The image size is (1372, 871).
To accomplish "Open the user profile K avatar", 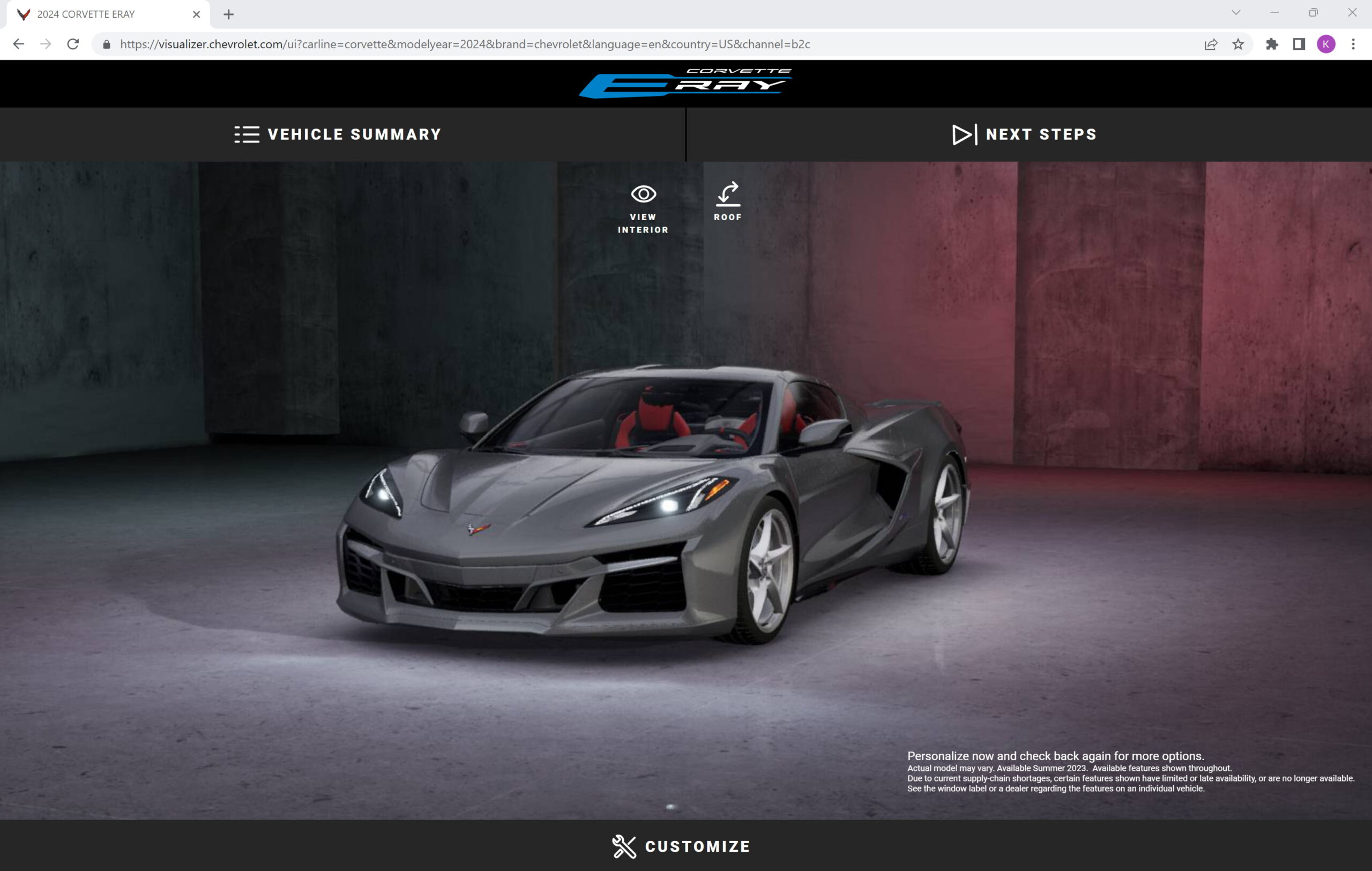I will [1326, 44].
